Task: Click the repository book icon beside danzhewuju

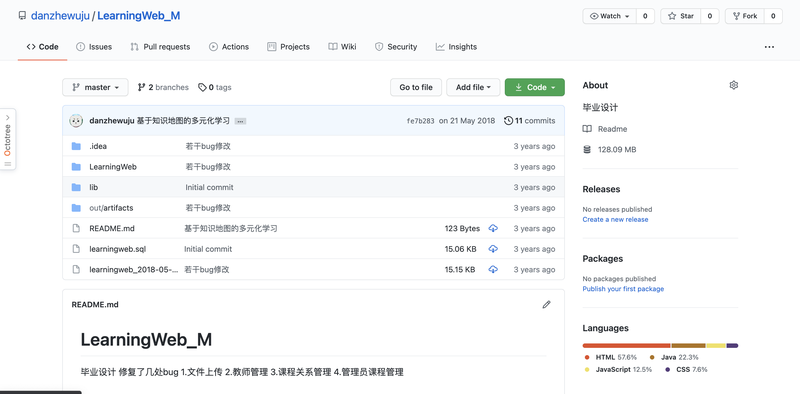Action: (x=22, y=16)
